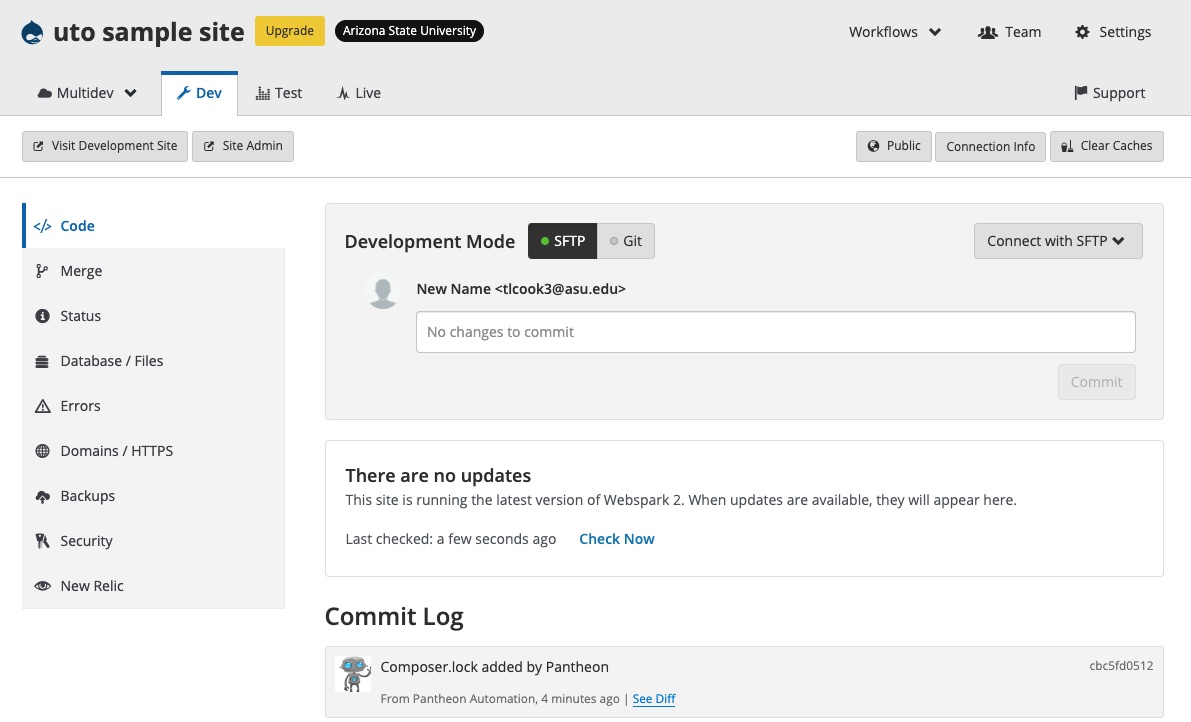Open the Security section in sidebar

coord(153,541)
